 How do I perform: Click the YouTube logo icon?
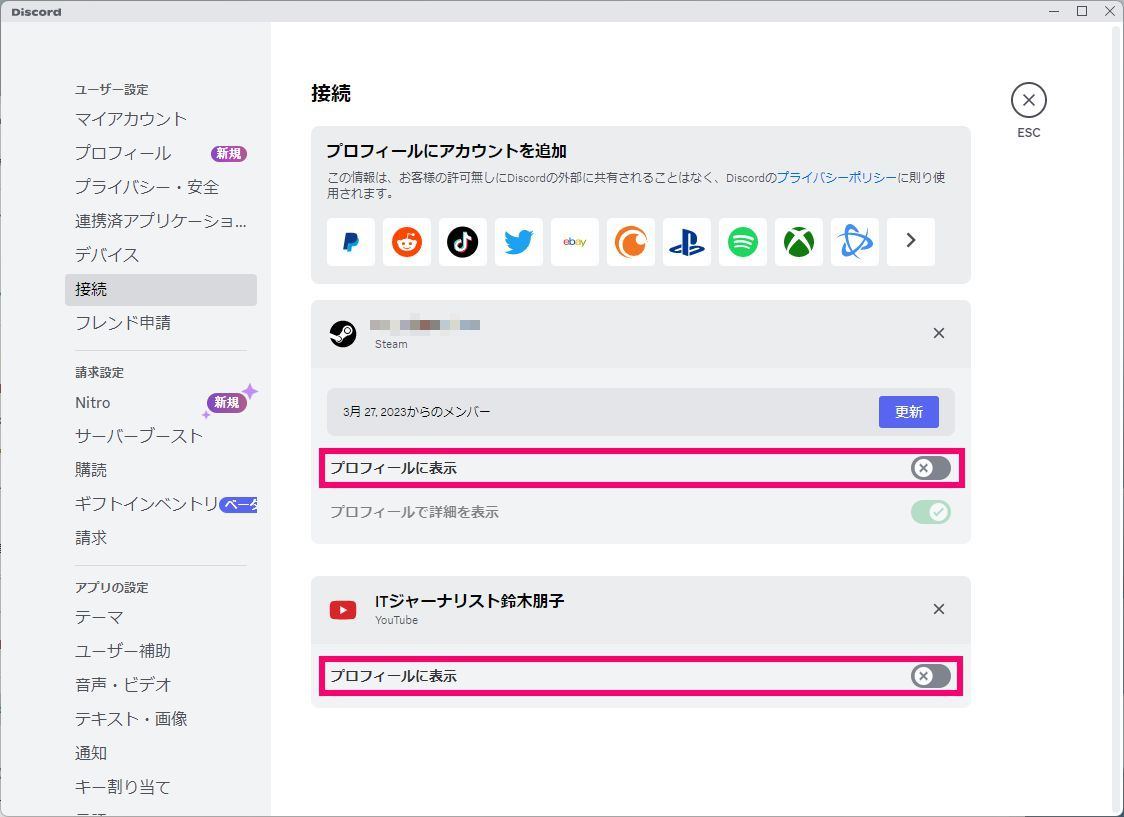click(x=343, y=610)
